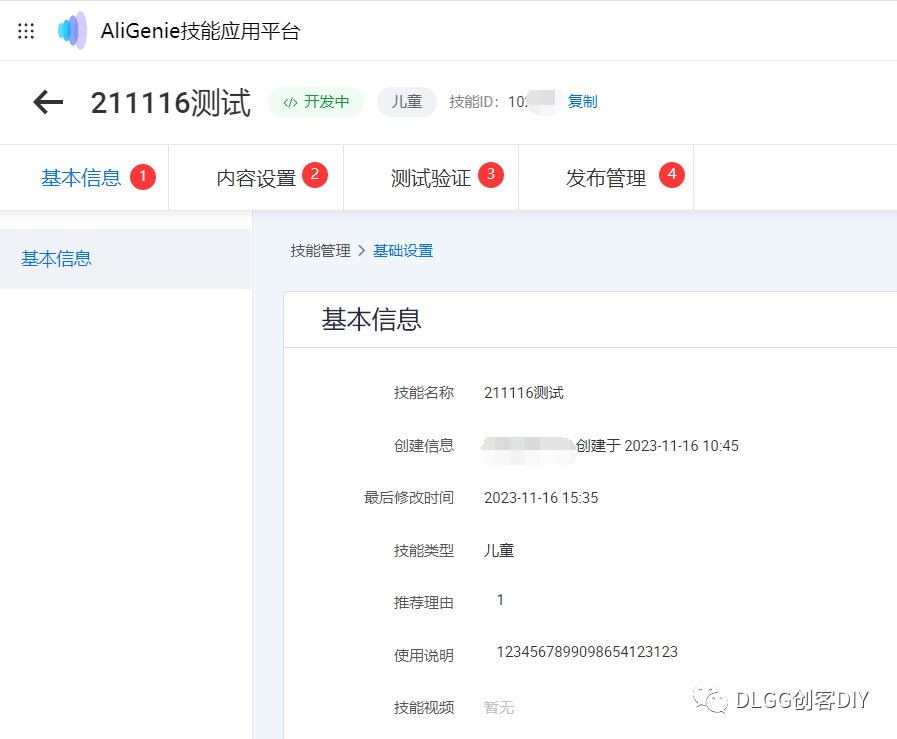Click the 技能名称 value 211116测试

[x=523, y=392]
